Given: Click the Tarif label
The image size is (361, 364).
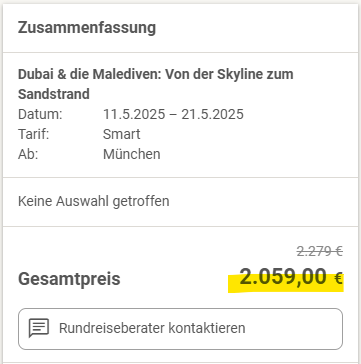Looking at the screenshot, I should [33, 134].
